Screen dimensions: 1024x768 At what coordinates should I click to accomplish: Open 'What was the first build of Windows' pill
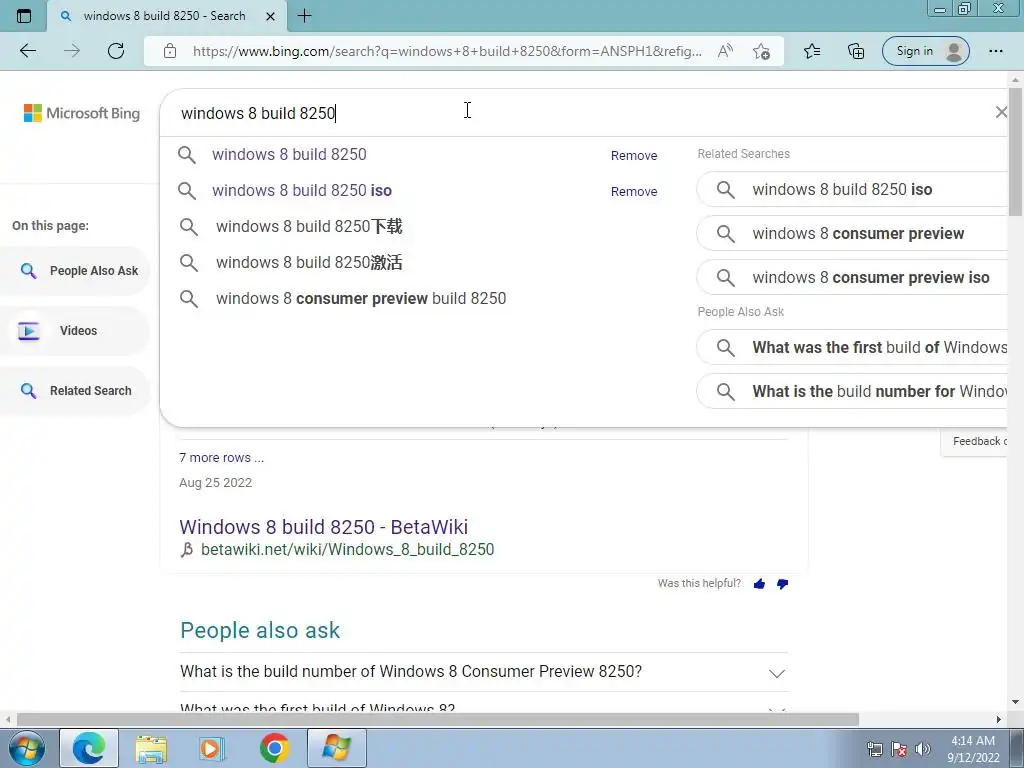[x=852, y=347]
